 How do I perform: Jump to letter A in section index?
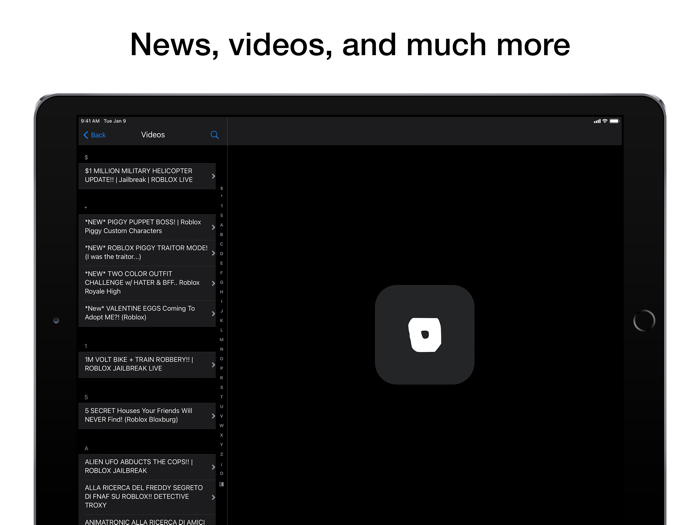click(x=221, y=225)
